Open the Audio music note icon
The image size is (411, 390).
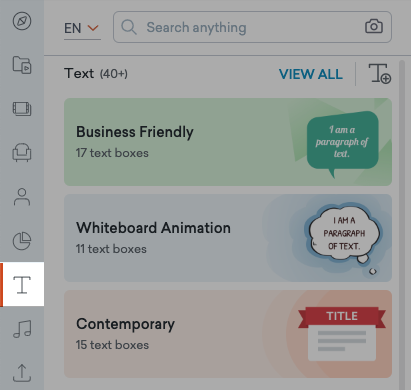point(22,329)
